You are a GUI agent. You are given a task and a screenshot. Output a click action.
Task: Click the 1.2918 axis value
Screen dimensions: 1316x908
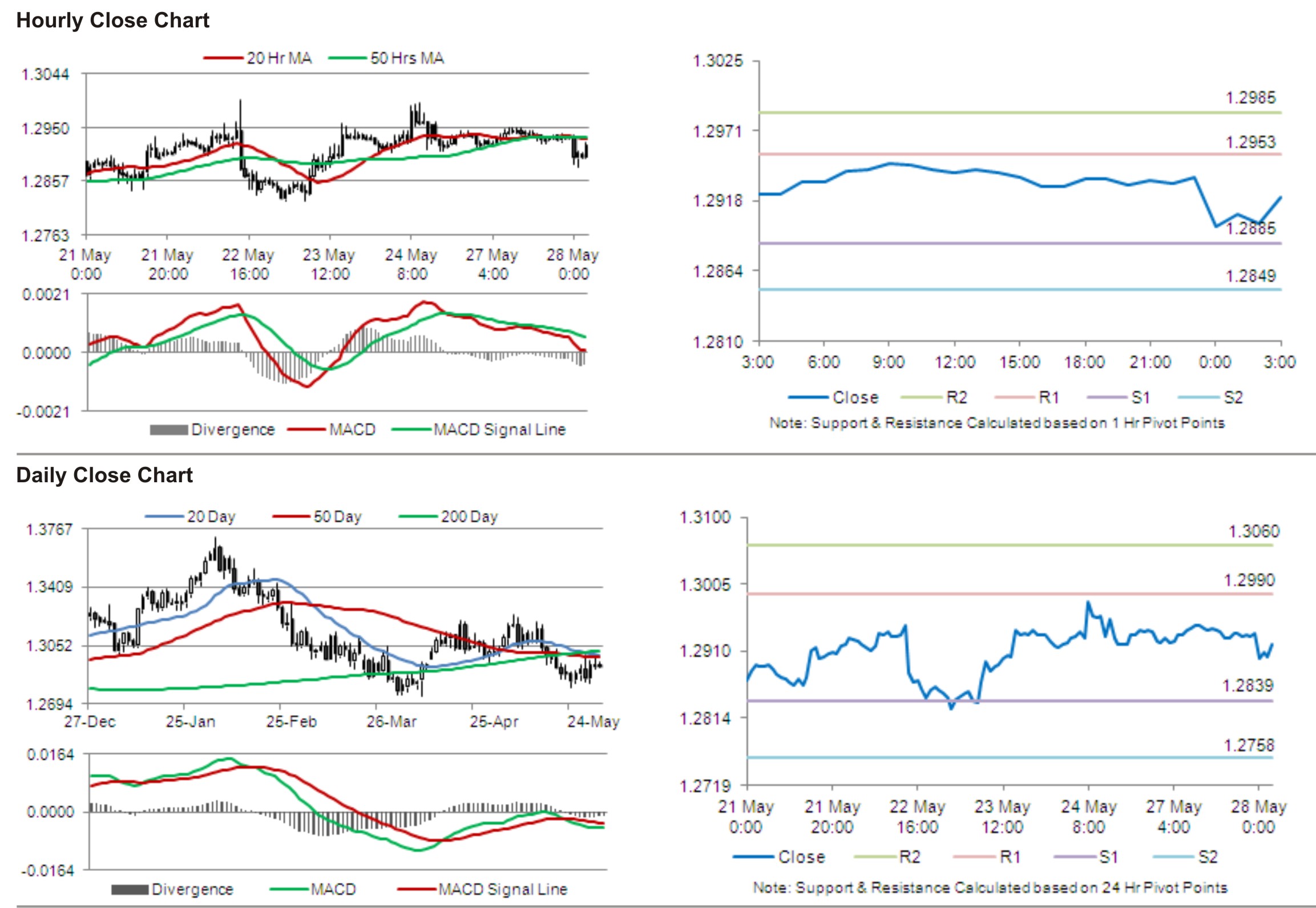pyautogui.click(x=718, y=201)
